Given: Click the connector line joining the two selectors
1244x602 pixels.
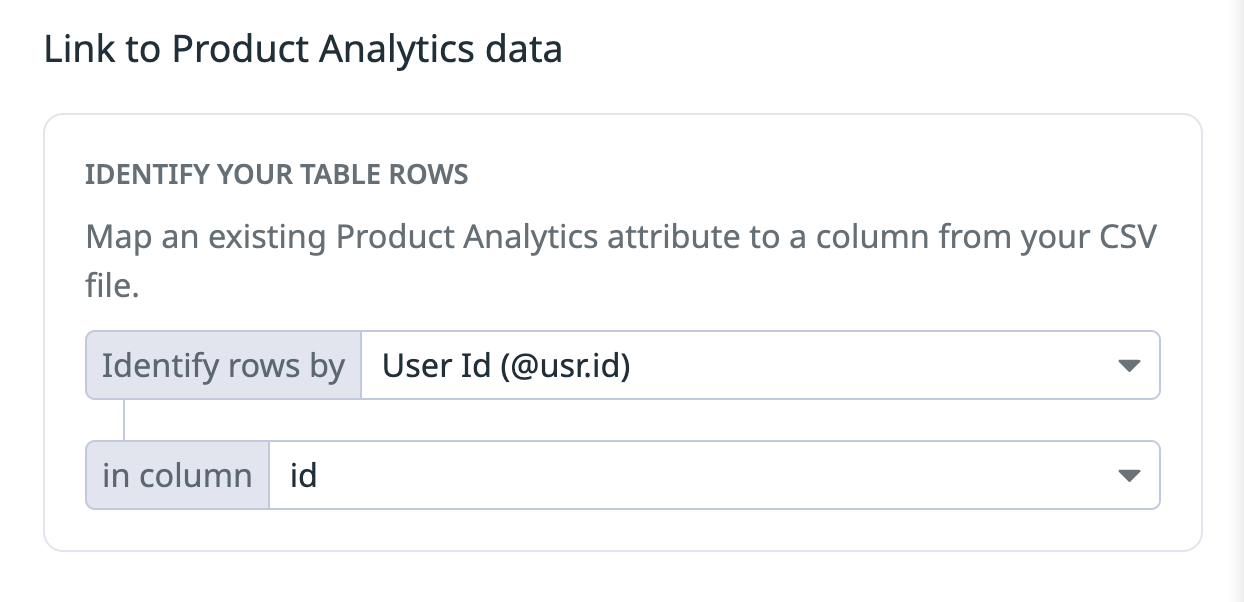Looking at the screenshot, I should pyautogui.click(x=124, y=420).
